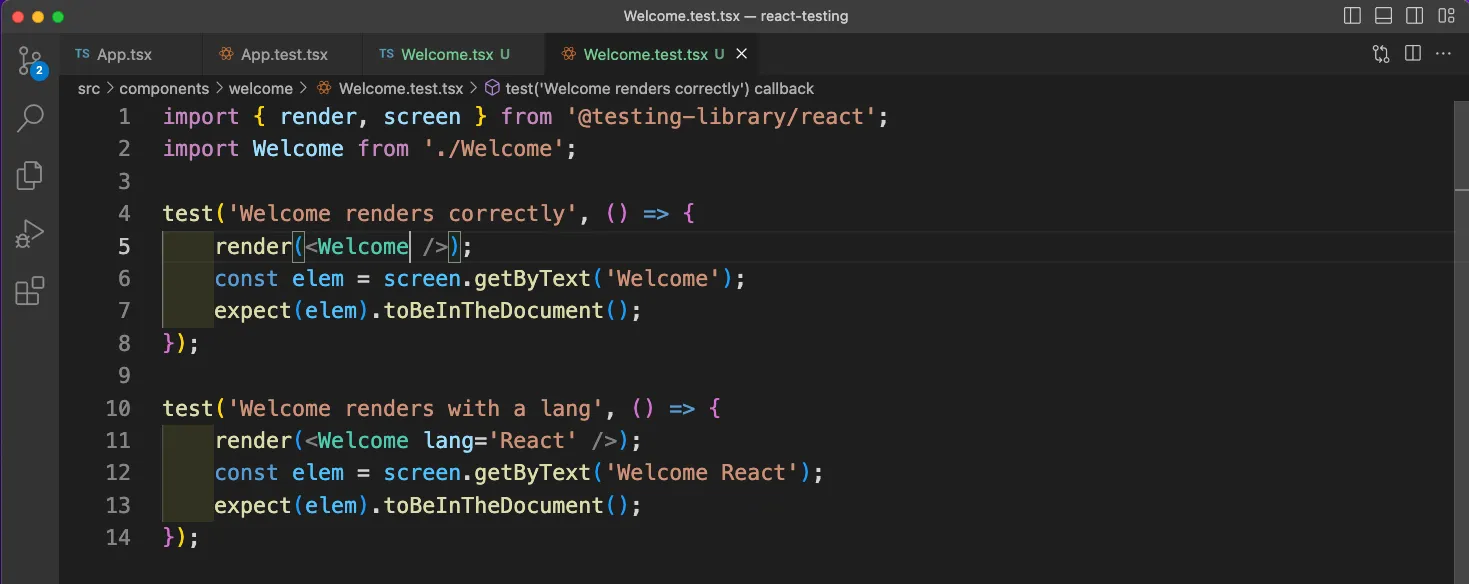Viewport: 1469px width, 584px height.
Task: Click line number 1 in gutter
Action: 124,117
